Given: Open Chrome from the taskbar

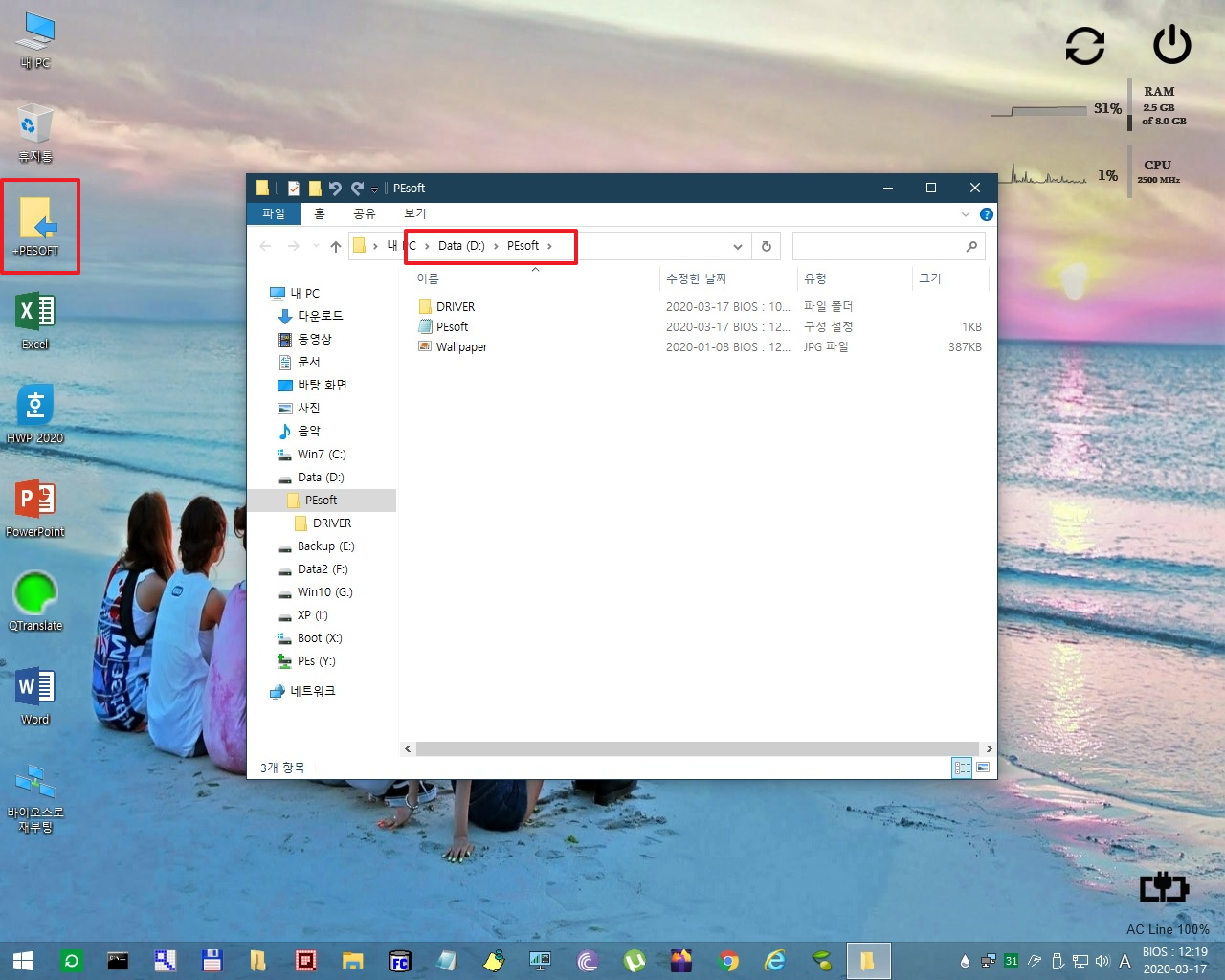Looking at the screenshot, I should tap(728, 961).
